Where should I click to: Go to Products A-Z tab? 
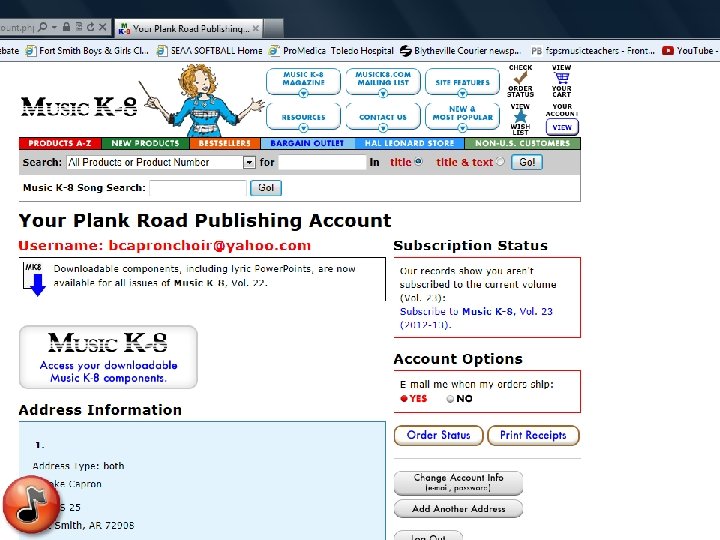60,143
